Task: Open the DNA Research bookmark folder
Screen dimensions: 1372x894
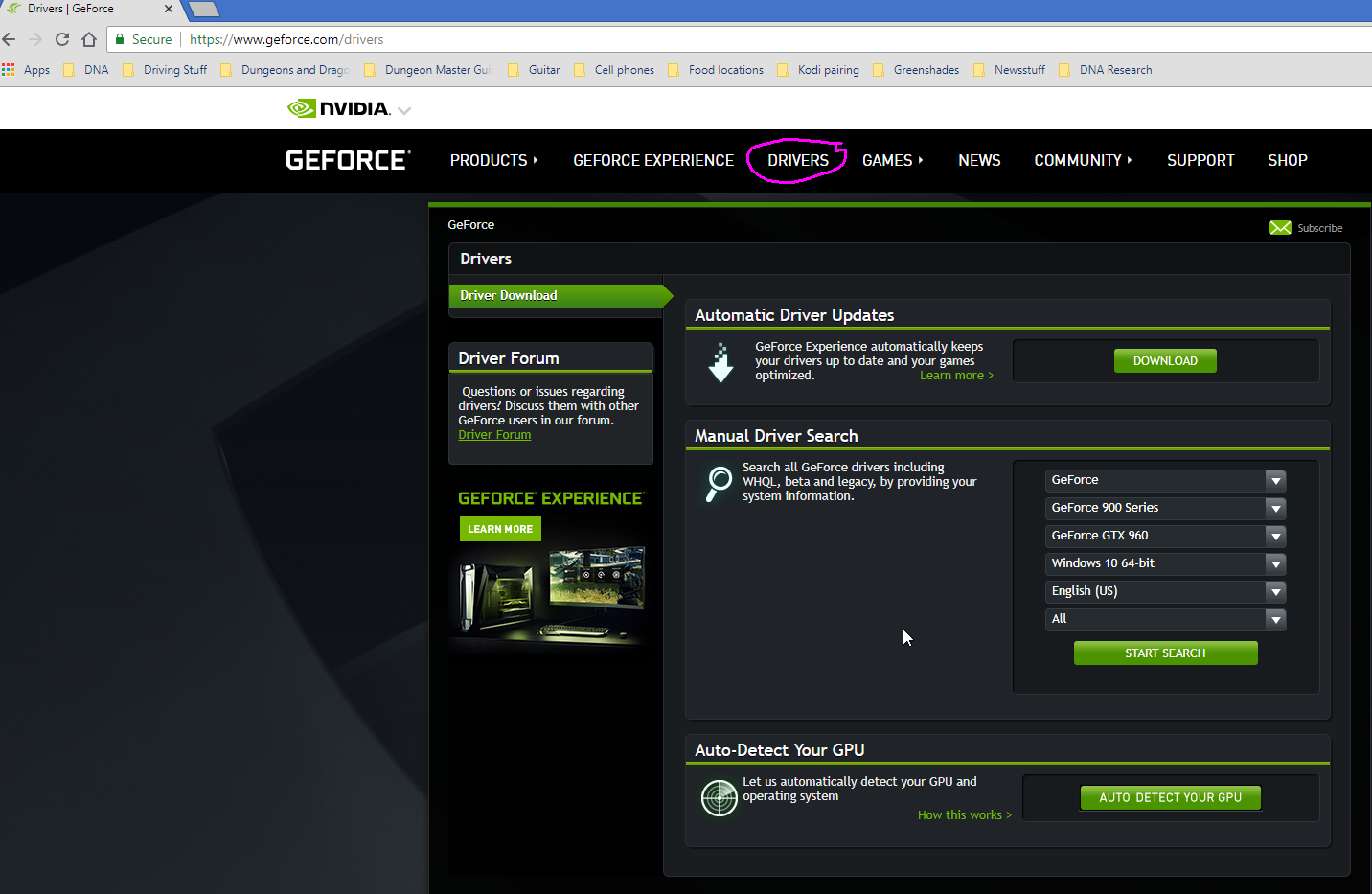Action: coord(1106,70)
